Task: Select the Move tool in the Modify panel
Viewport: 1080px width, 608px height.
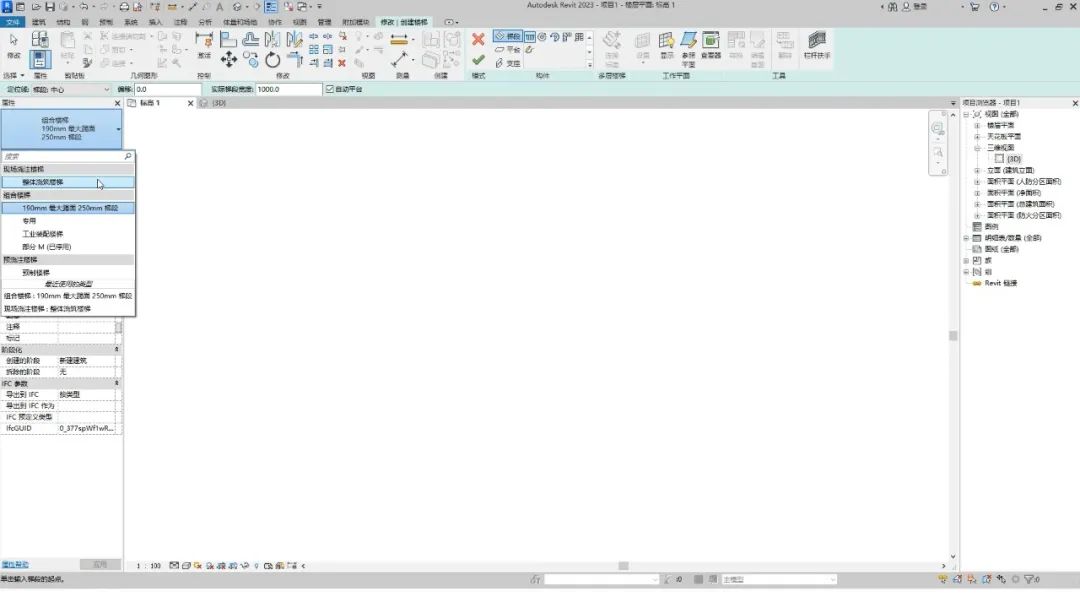Action: [x=229, y=60]
